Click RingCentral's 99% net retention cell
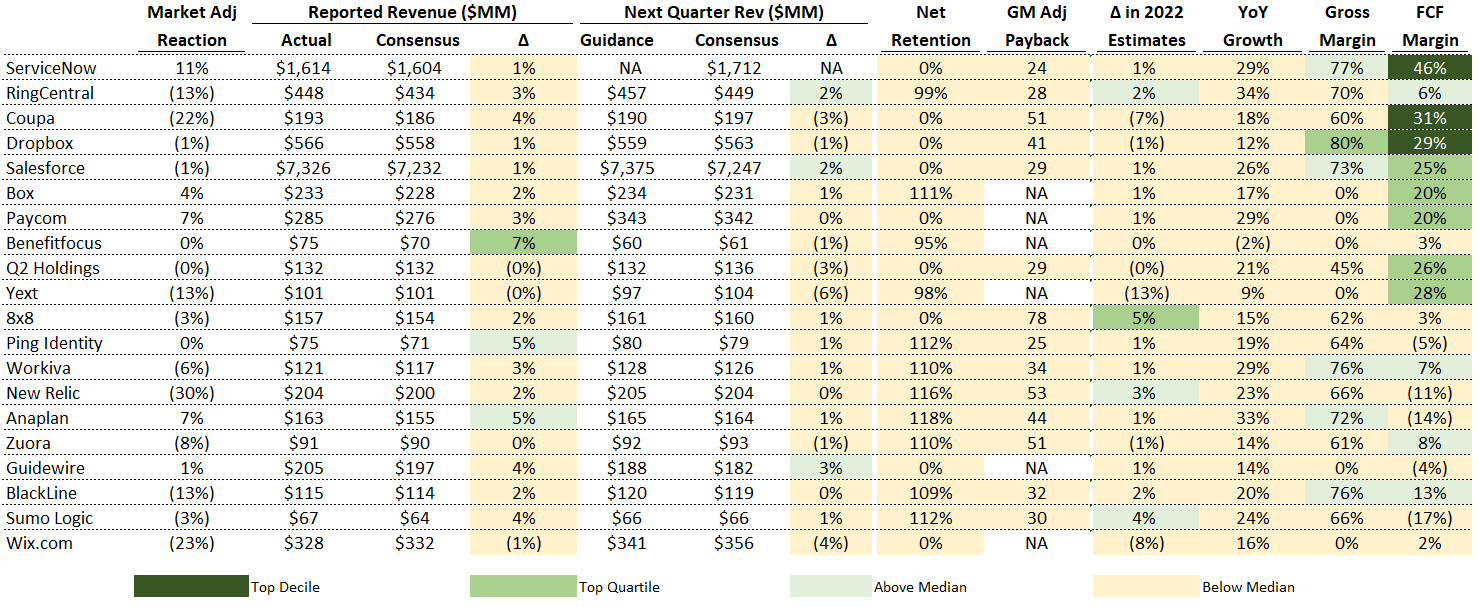The width and height of the screenshot is (1479, 607). [930, 93]
